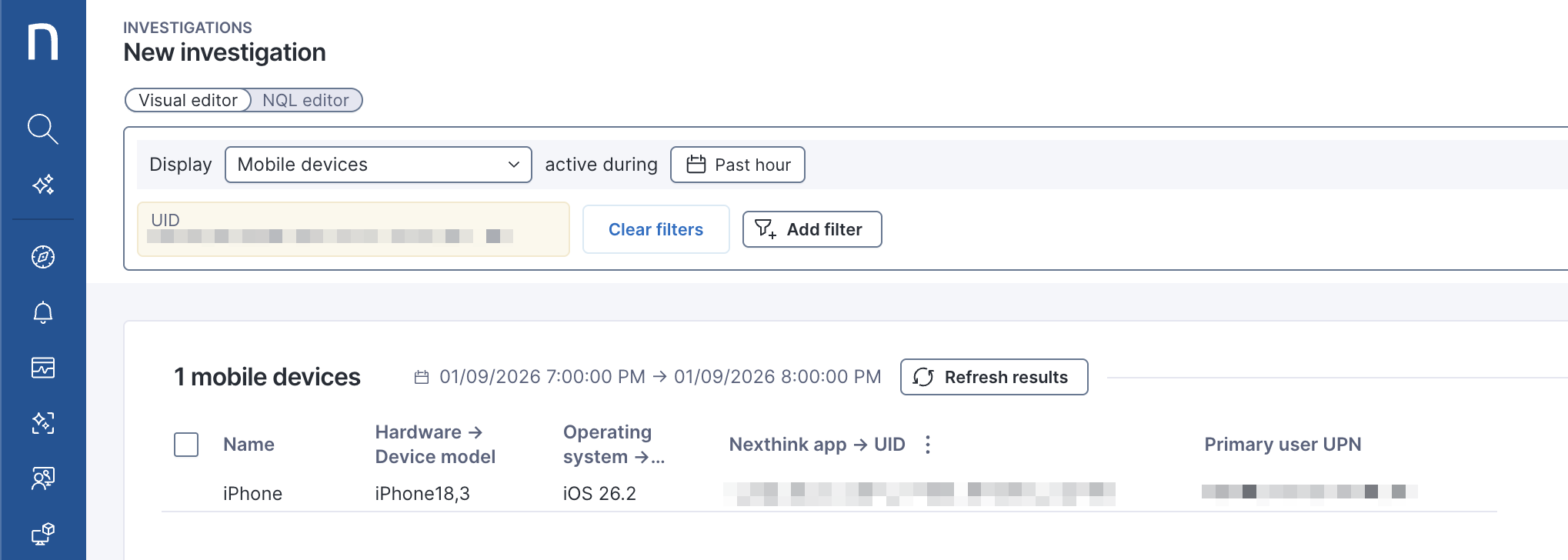The width and height of the screenshot is (1568, 560).
Task: Open the Past hour time range picker
Action: tap(737, 165)
